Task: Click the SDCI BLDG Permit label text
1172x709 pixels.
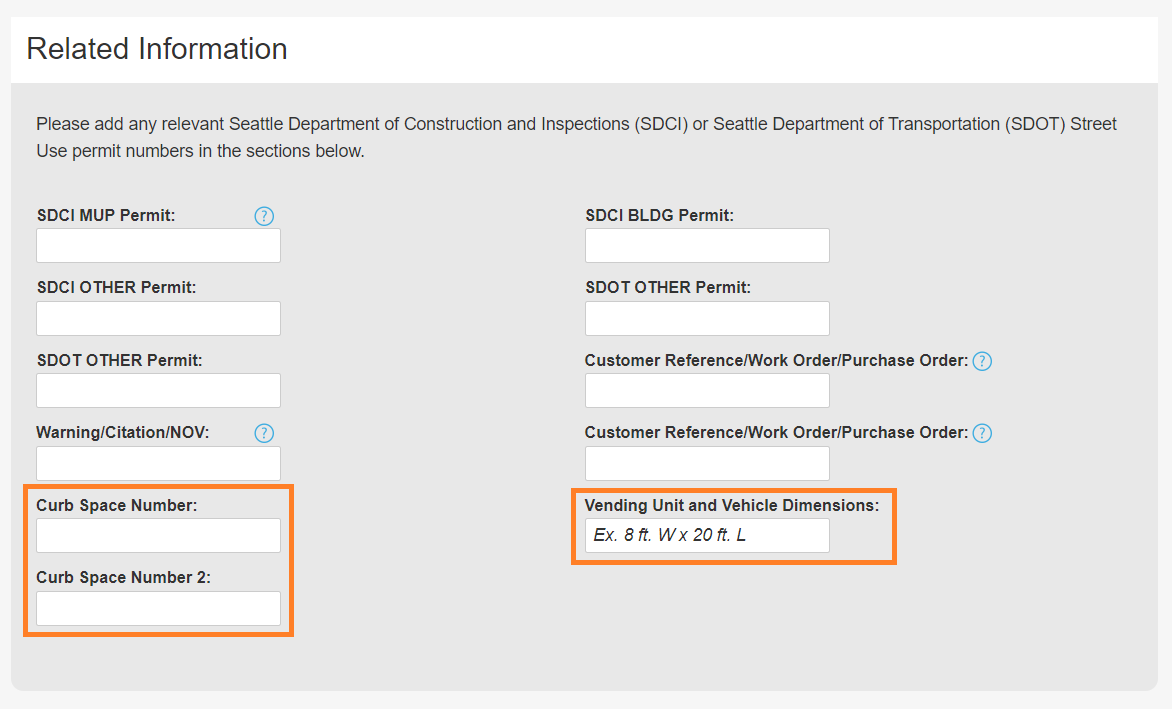Action: tap(659, 216)
